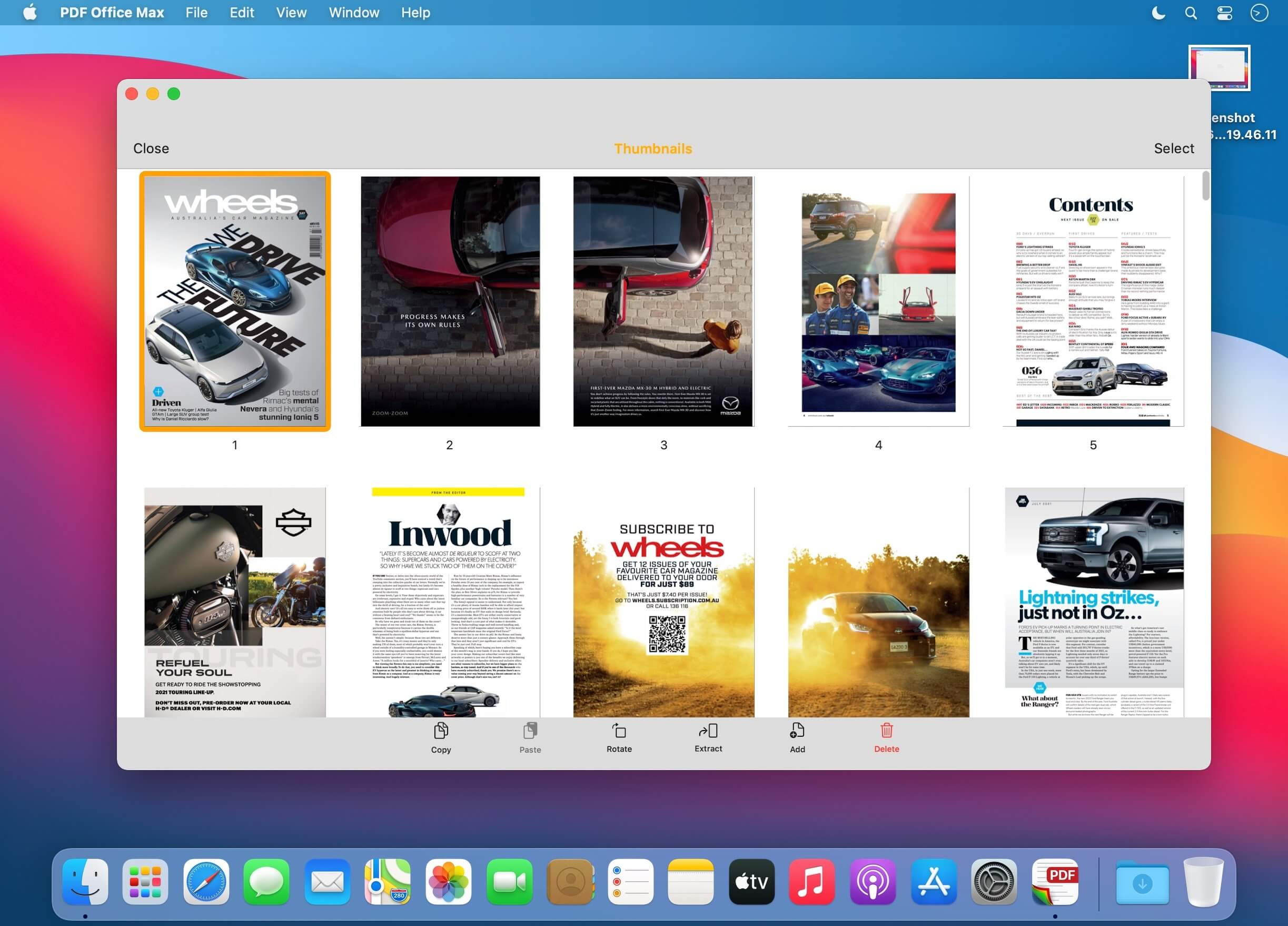Click the Close button in Thumbnails header

[x=151, y=148]
